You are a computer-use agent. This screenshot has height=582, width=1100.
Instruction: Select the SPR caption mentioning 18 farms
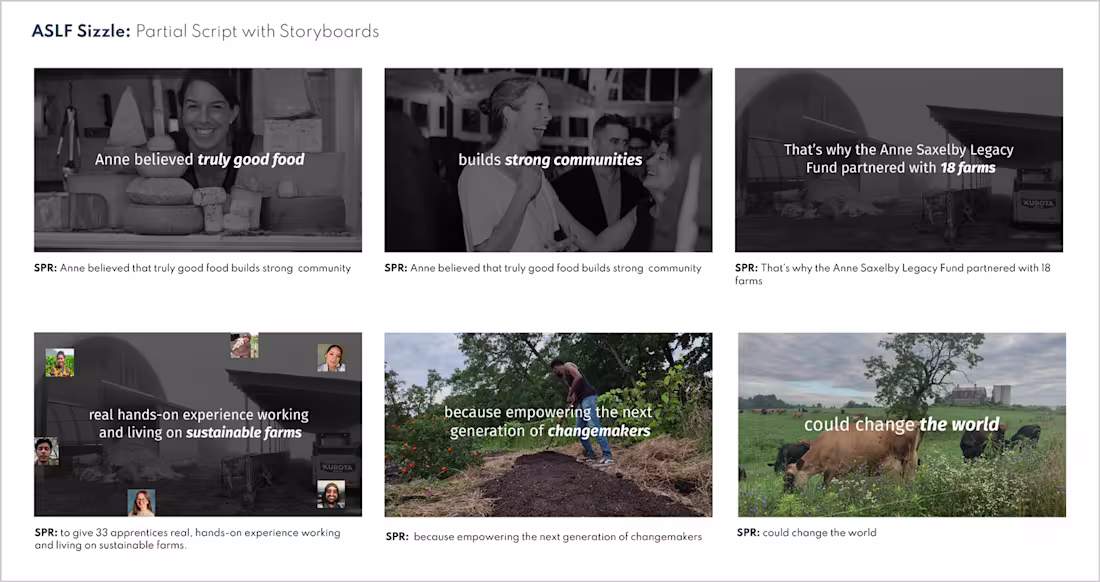click(892, 273)
